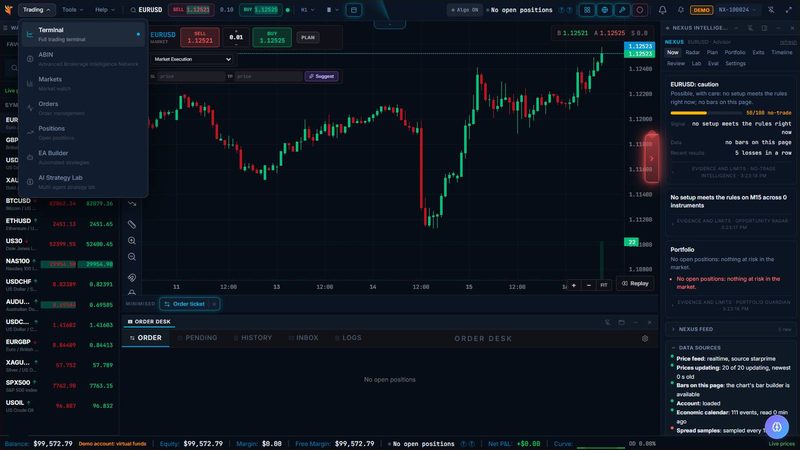Click the fullscreen expand icon in top bar
The width and height of the screenshot is (800, 450).
789,10
